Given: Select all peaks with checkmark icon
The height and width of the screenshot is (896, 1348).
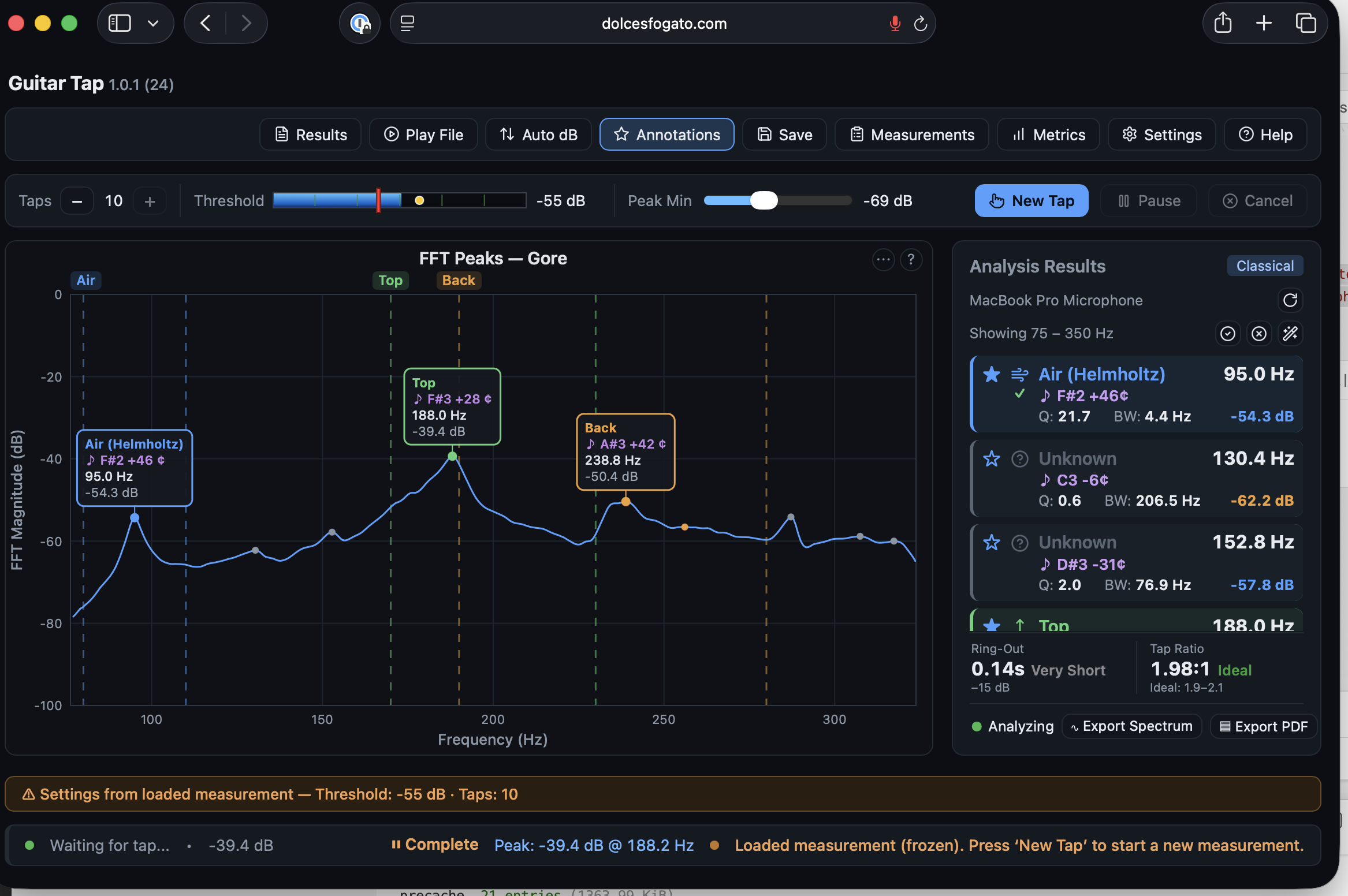Looking at the screenshot, I should (x=1228, y=333).
